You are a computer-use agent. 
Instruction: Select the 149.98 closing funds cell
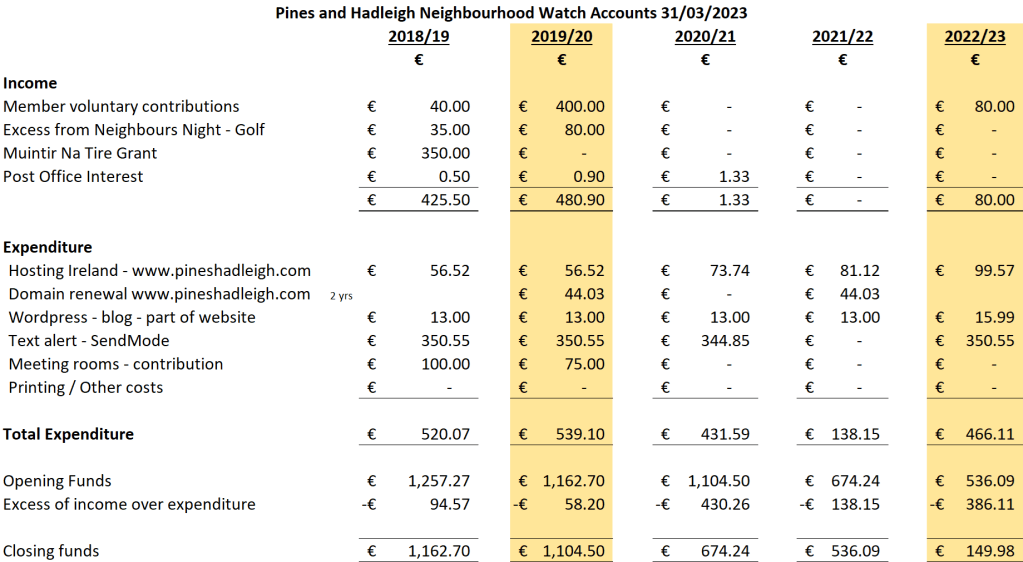988,550
